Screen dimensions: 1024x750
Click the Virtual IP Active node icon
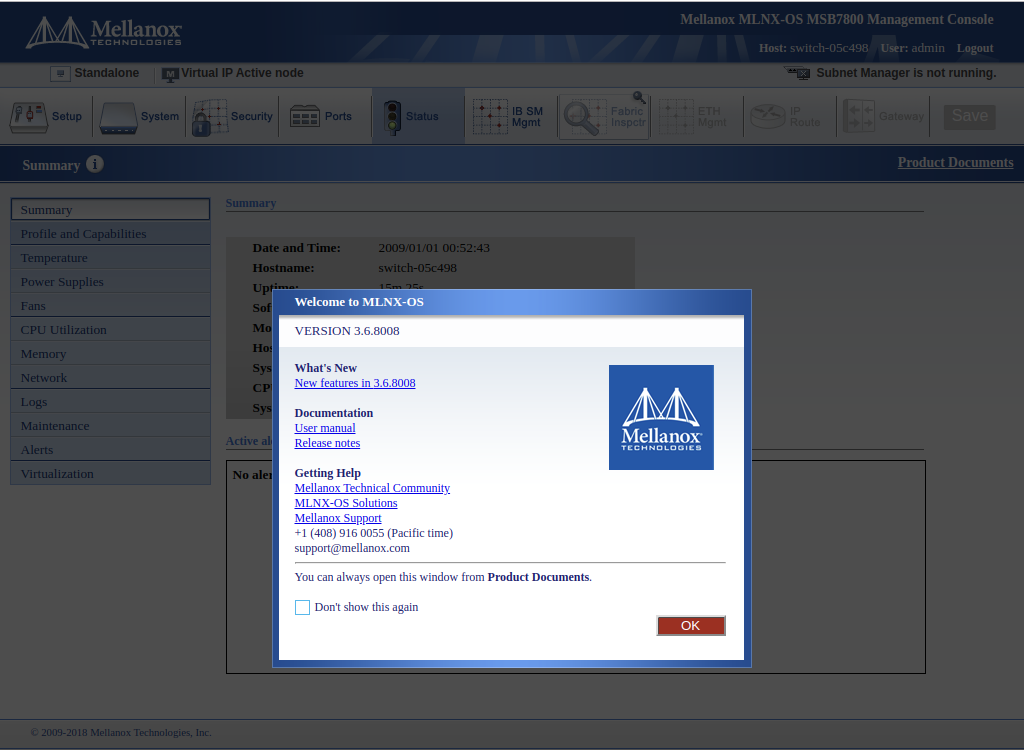click(170, 74)
